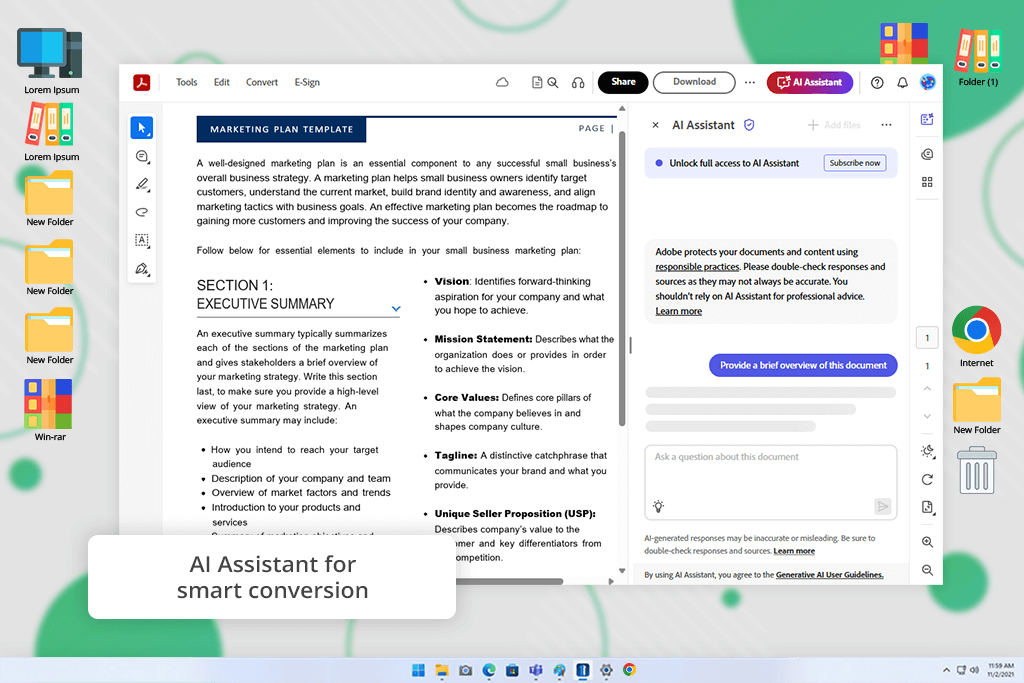Open Chrome from taskbar
The height and width of the screenshot is (683, 1024).
630,670
